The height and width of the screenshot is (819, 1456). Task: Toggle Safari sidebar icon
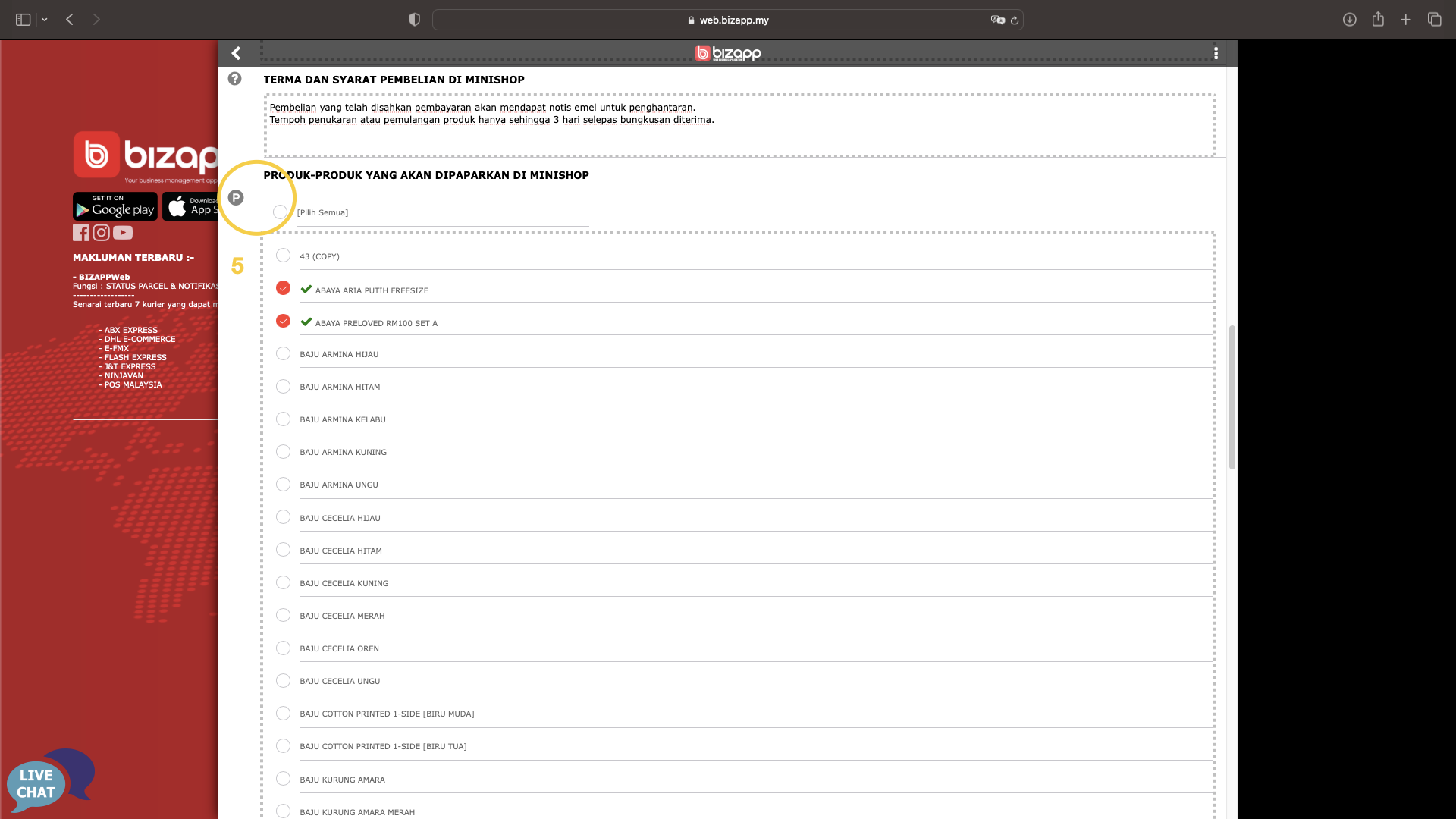(24, 20)
